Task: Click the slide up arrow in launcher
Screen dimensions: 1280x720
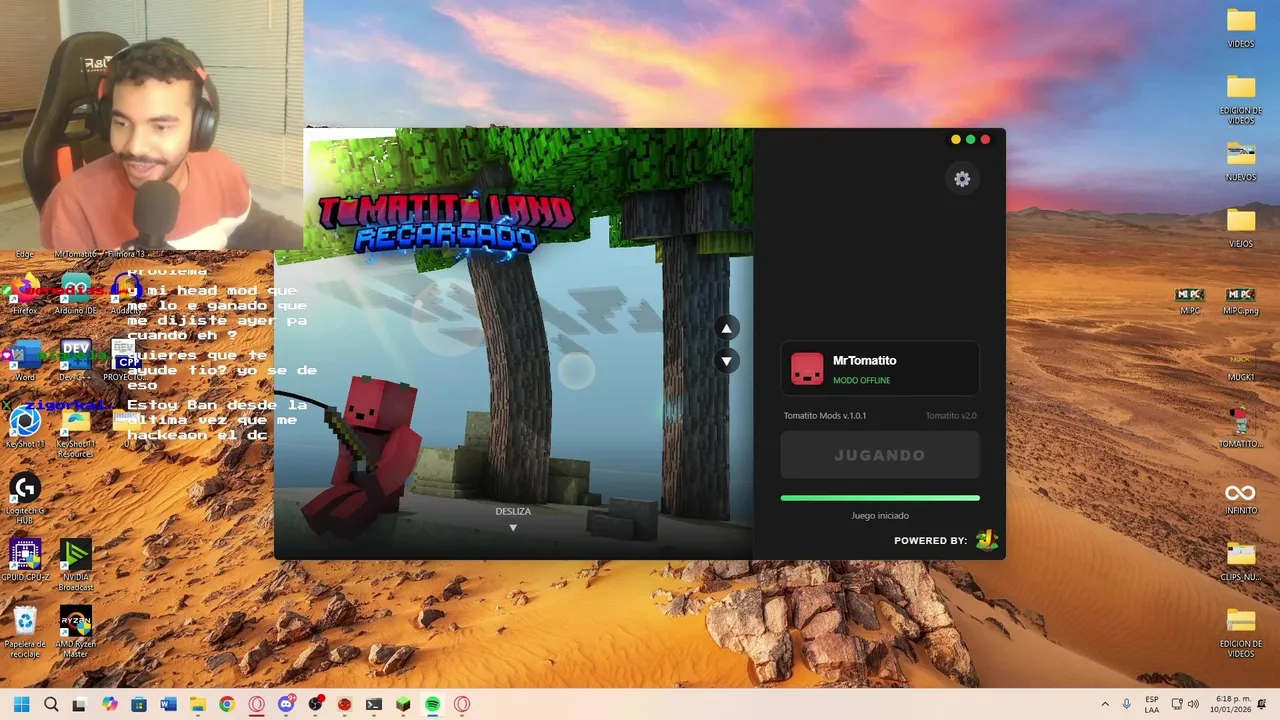Action: click(x=727, y=328)
